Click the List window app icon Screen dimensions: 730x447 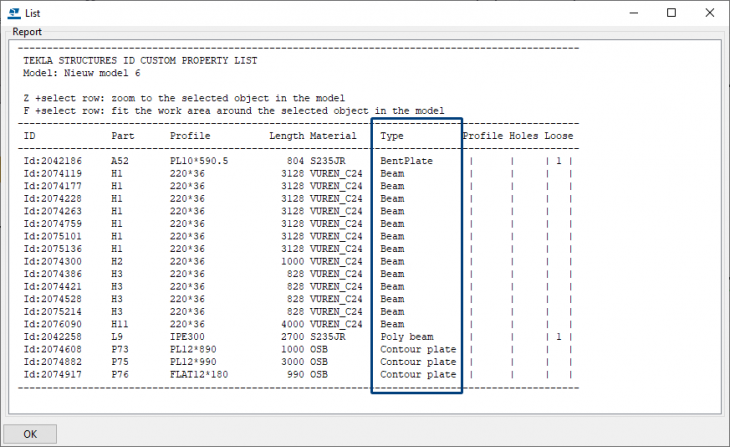13,12
